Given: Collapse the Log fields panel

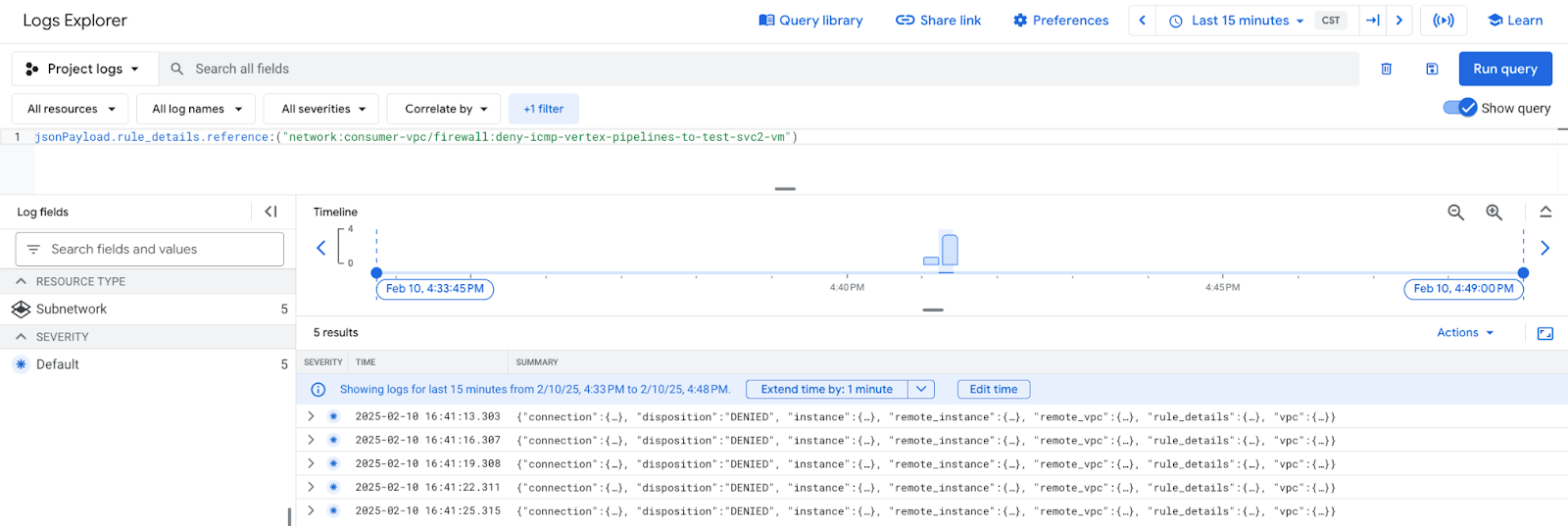Looking at the screenshot, I should (x=270, y=212).
